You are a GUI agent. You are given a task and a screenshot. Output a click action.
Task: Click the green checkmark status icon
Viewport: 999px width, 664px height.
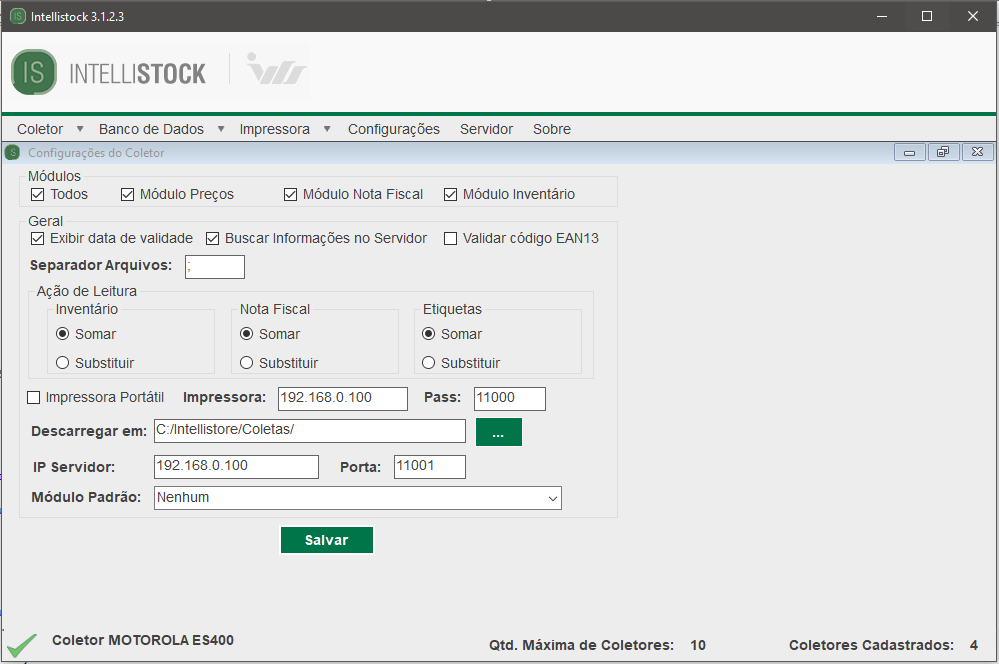pyautogui.click(x=21, y=644)
